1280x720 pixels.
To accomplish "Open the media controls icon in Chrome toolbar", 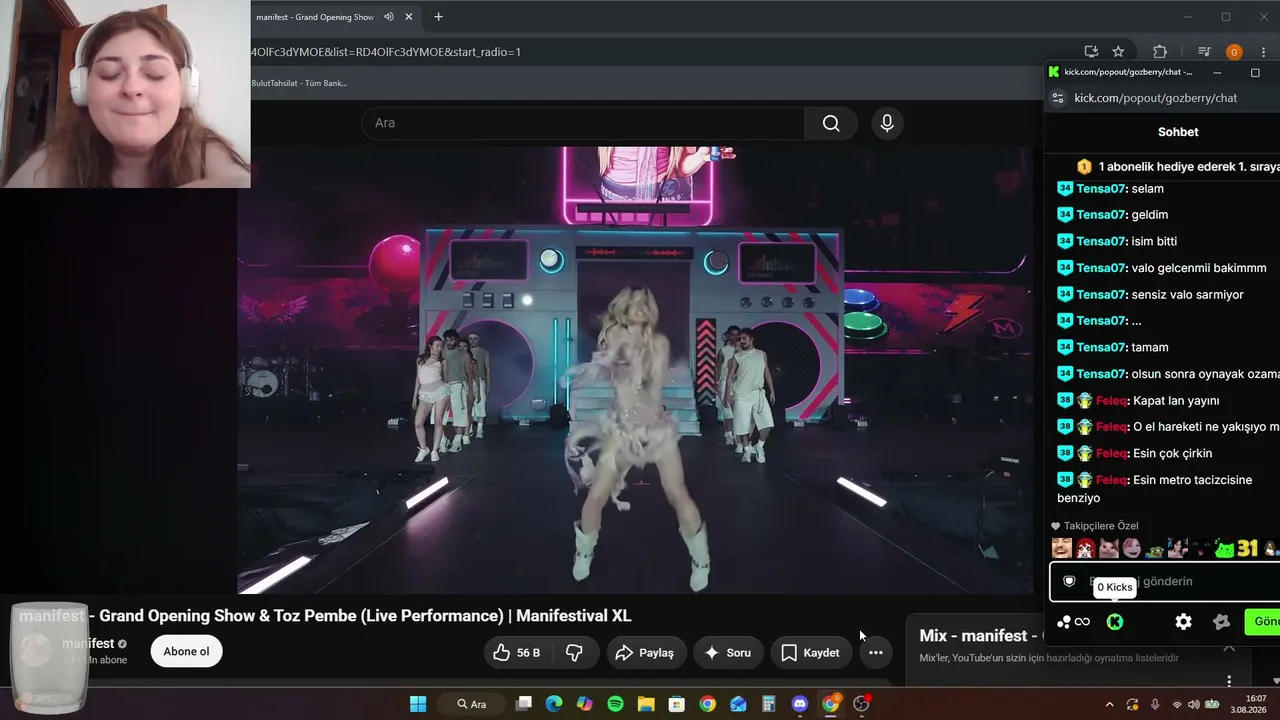I will [1204, 52].
